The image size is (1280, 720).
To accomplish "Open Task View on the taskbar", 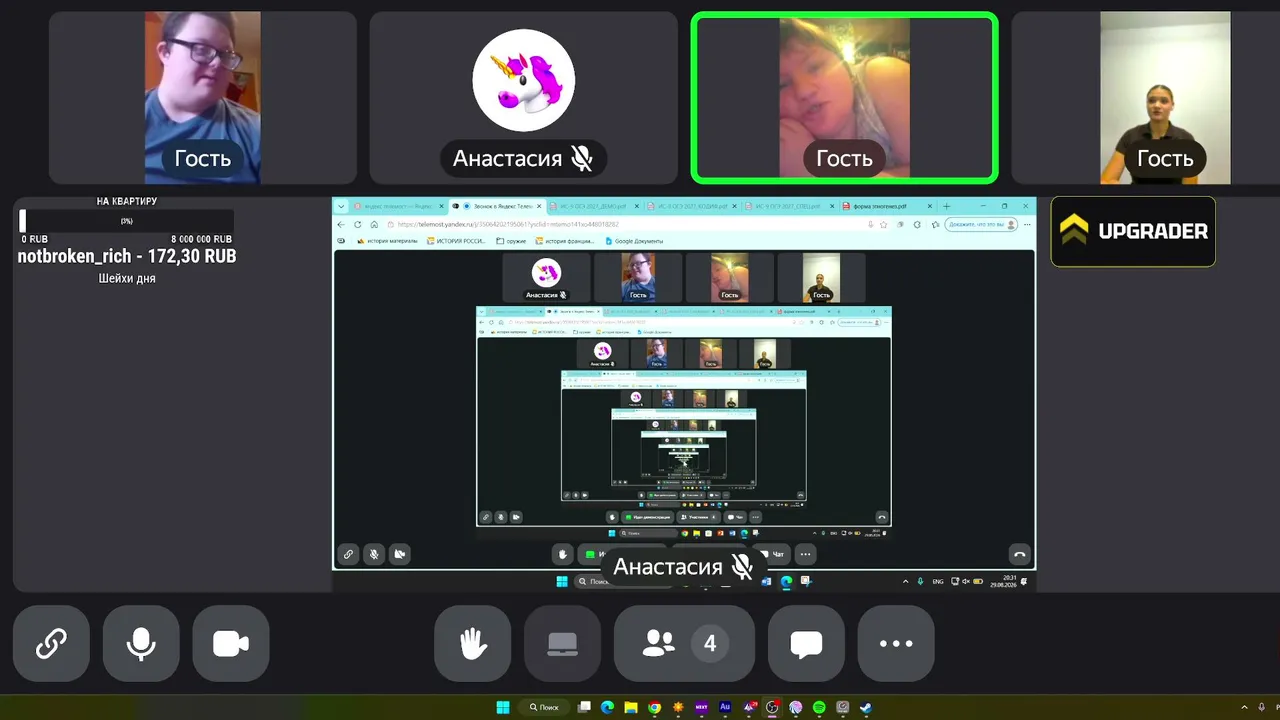I will (585, 708).
